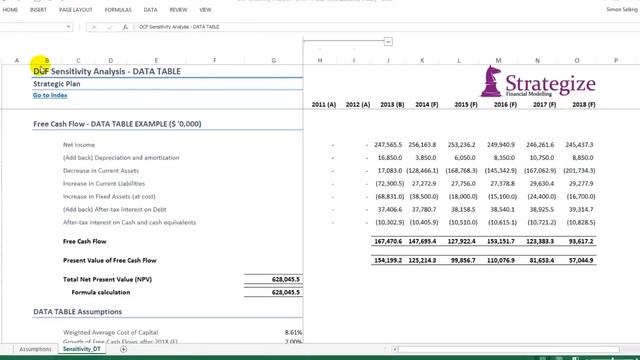Open the REVIEW ribbon tab
The image size is (640, 360).
pos(178,9)
